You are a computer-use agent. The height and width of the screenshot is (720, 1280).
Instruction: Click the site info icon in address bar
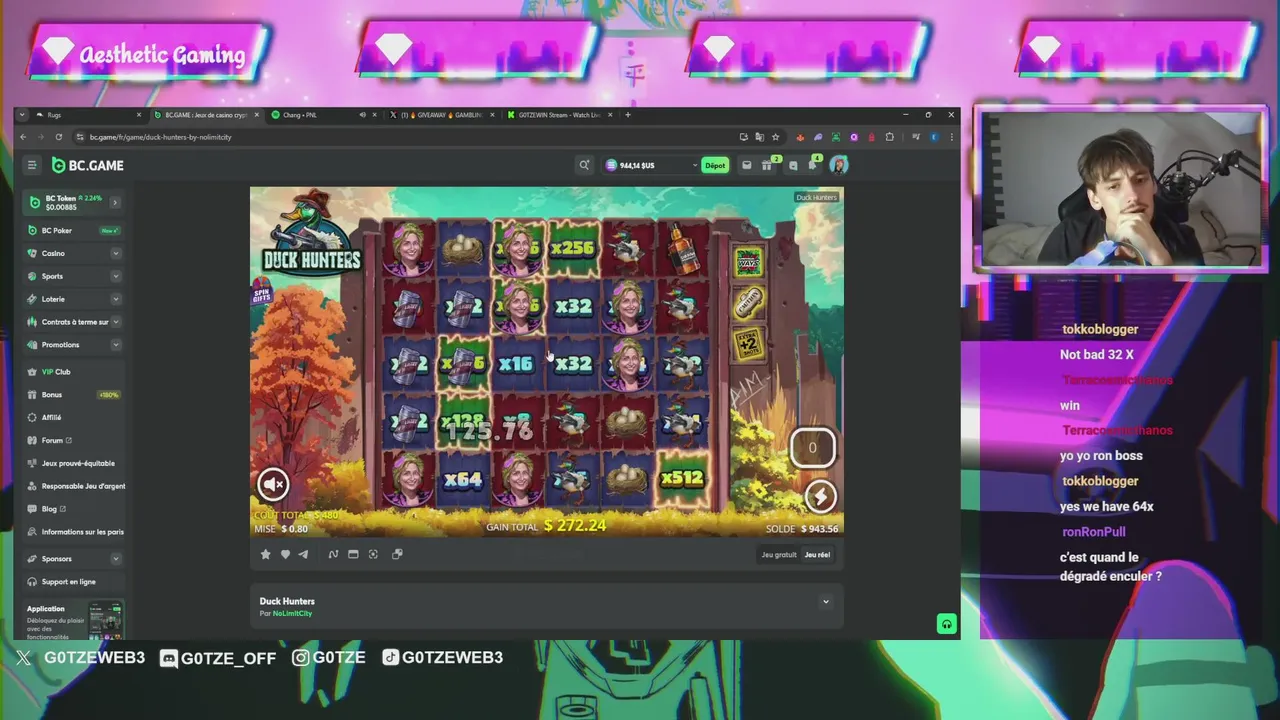pyautogui.click(x=79, y=137)
